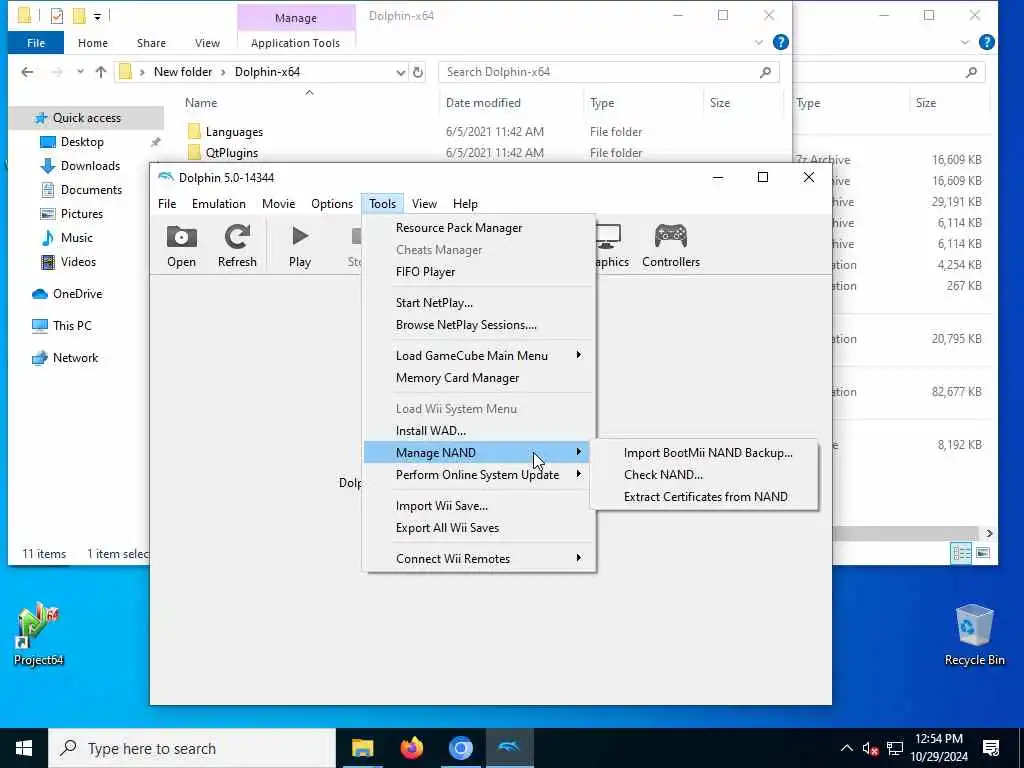Open the Options menu in Dolphin
Image resolution: width=1024 pixels, height=768 pixels.
coord(332,204)
